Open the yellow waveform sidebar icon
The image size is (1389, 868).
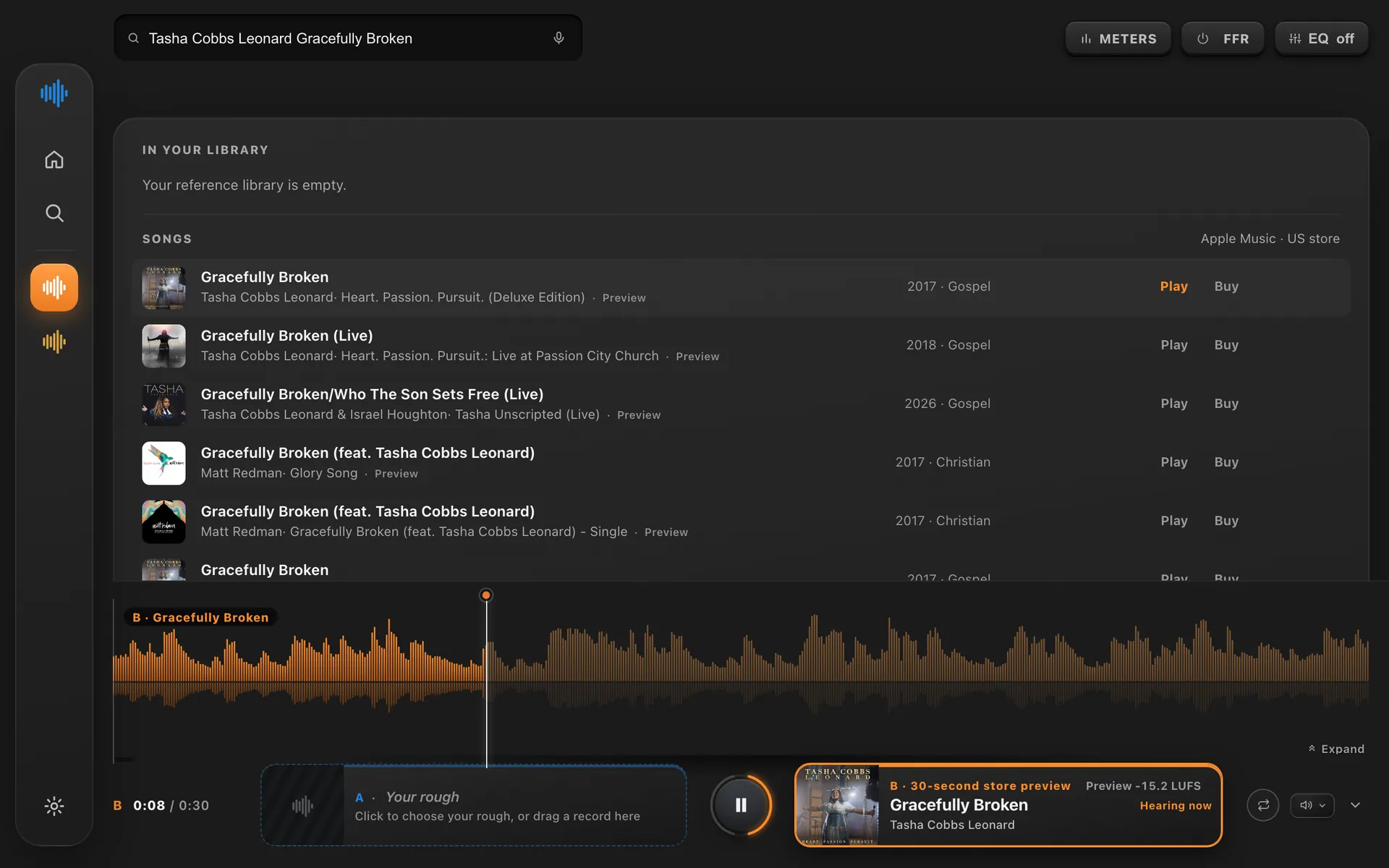[x=54, y=341]
